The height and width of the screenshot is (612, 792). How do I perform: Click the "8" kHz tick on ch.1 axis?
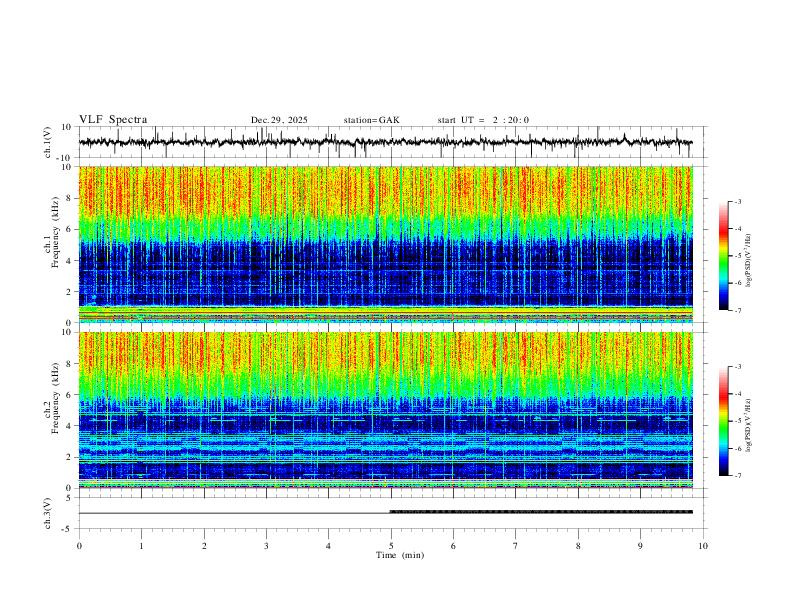[x=71, y=198]
